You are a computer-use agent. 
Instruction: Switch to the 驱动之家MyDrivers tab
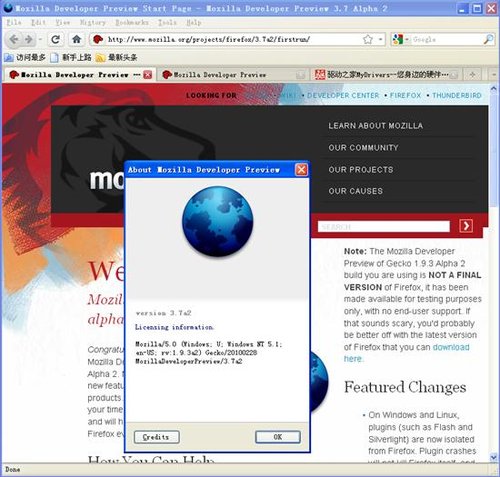pos(387,75)
